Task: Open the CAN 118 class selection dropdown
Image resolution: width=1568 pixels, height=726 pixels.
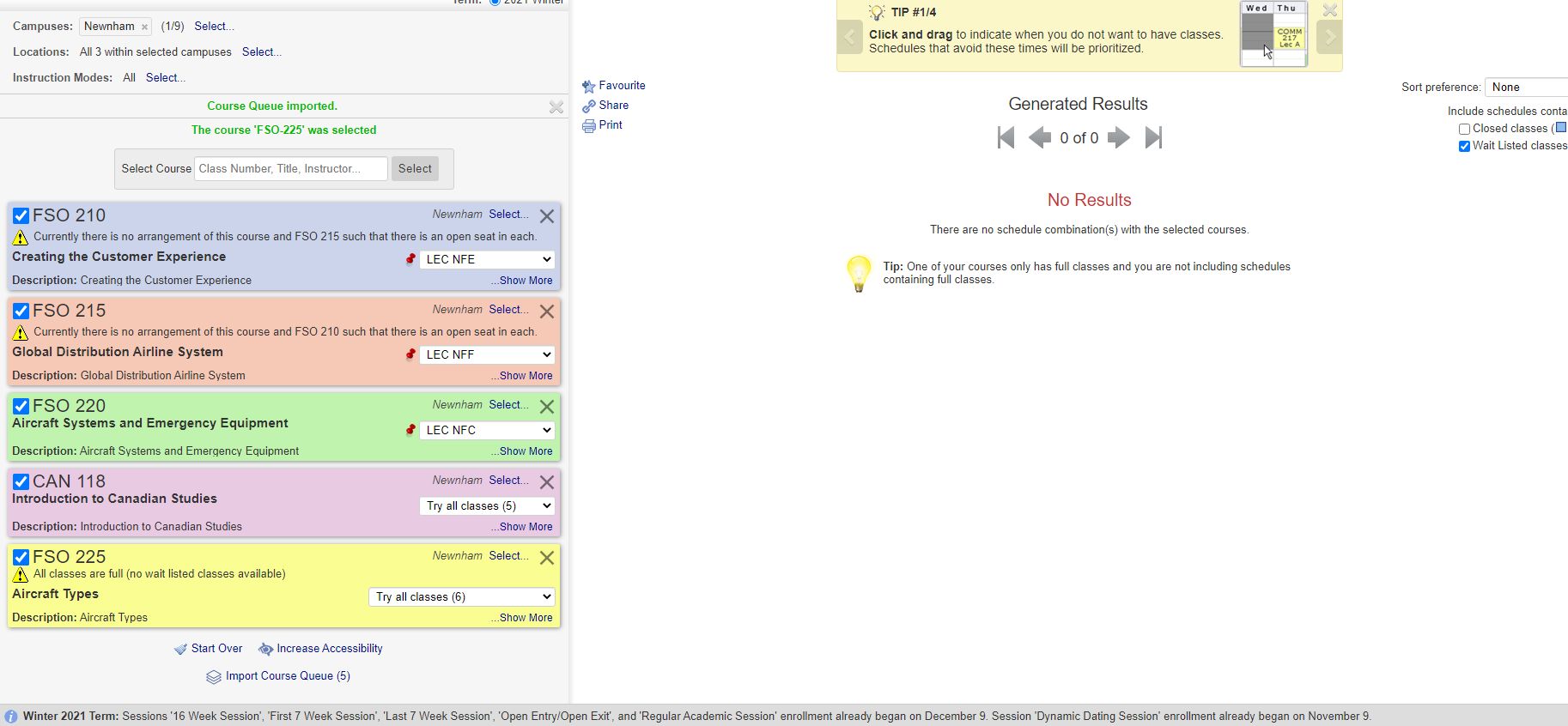Action: pos(487,505)
